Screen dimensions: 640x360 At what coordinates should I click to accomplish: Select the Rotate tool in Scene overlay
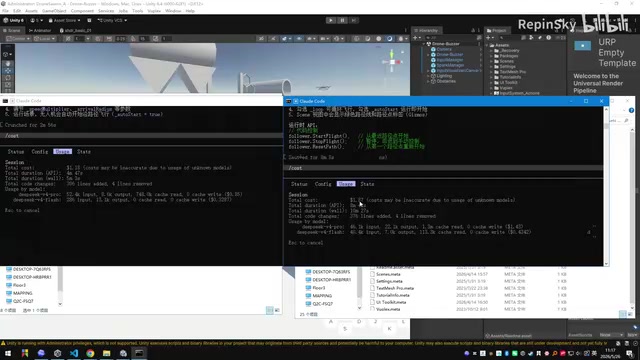8,78
